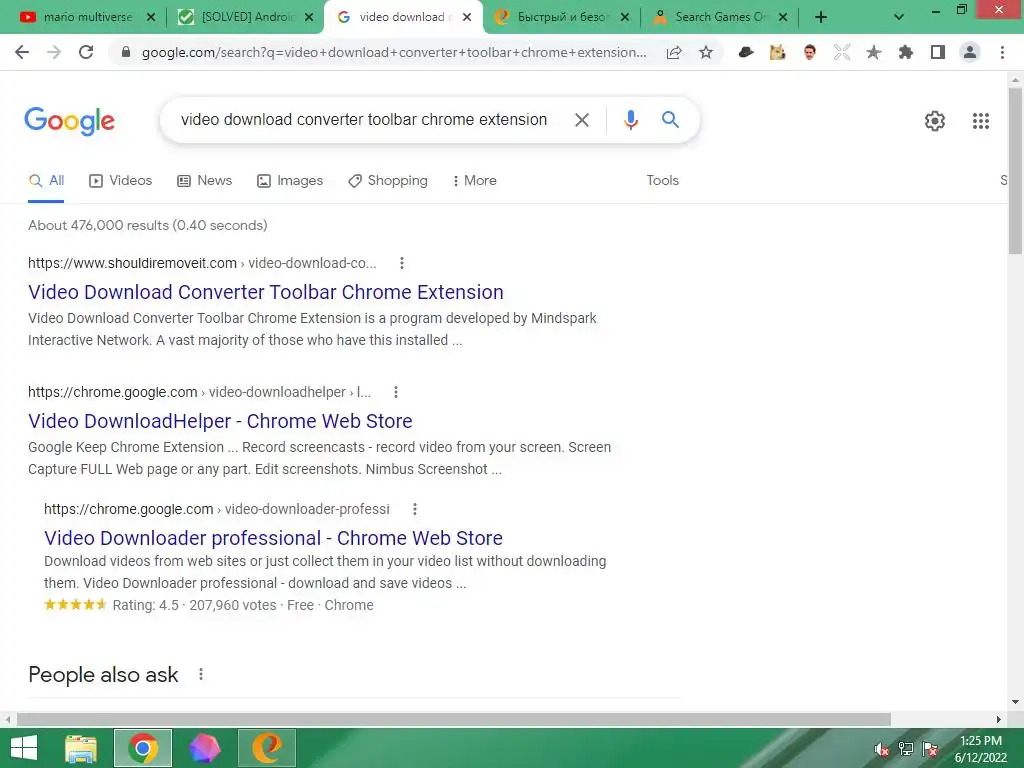The width and height of the screenshot is (1024, 768).
Task: Open the Extensions puzzle piece menu
Action: [x=905, y=52]
